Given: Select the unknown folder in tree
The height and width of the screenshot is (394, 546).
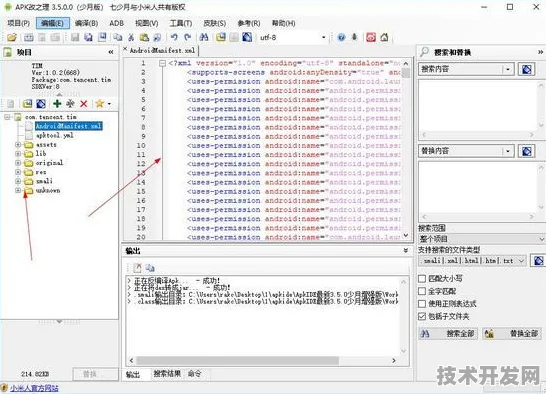Looking at the screenshot, I should click(48, 190).
